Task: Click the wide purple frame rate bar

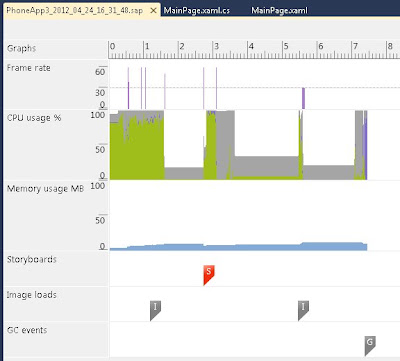Action: [303, 98]
